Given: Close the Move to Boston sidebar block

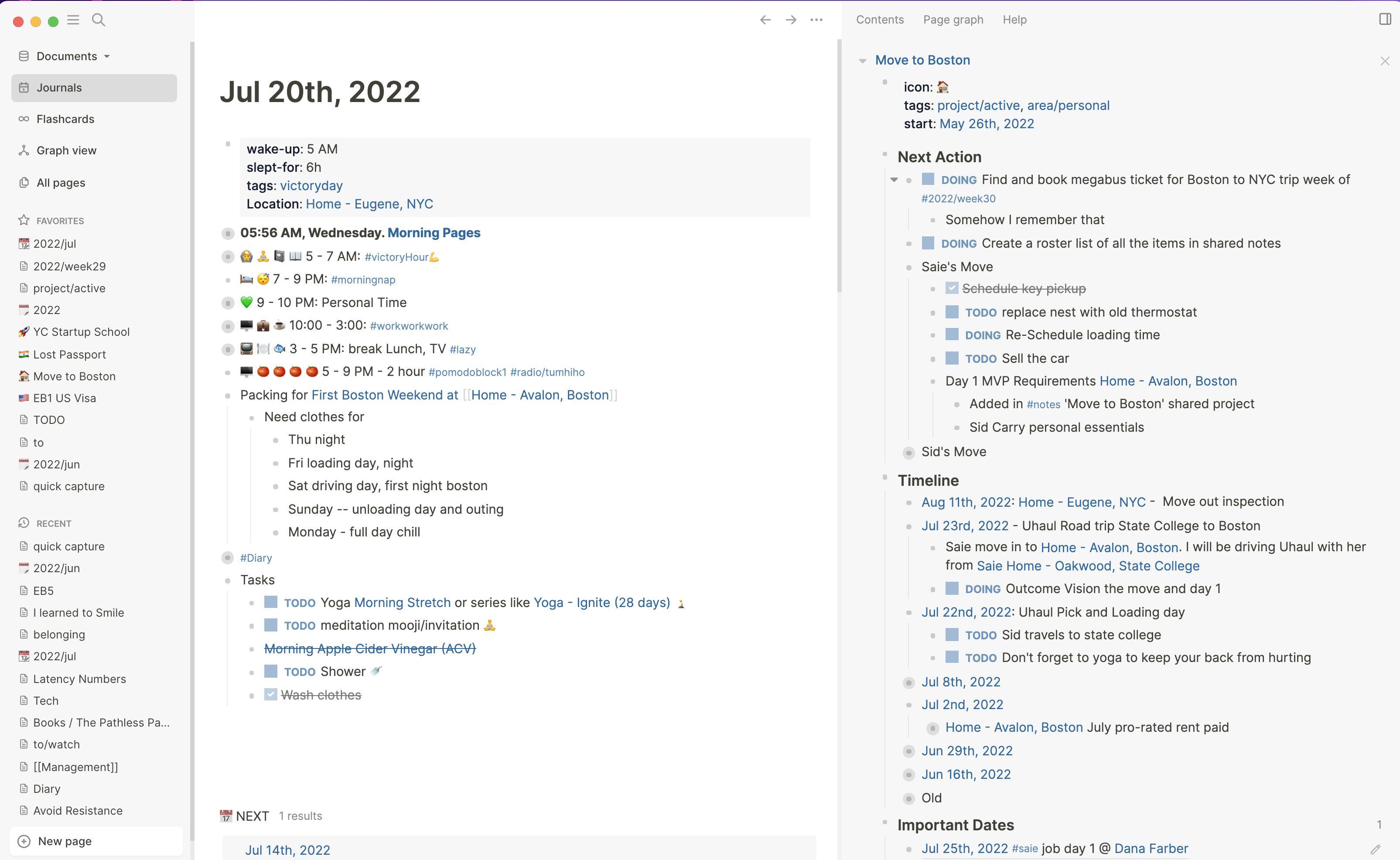Looking at the screenshot, I should 1385,61.
